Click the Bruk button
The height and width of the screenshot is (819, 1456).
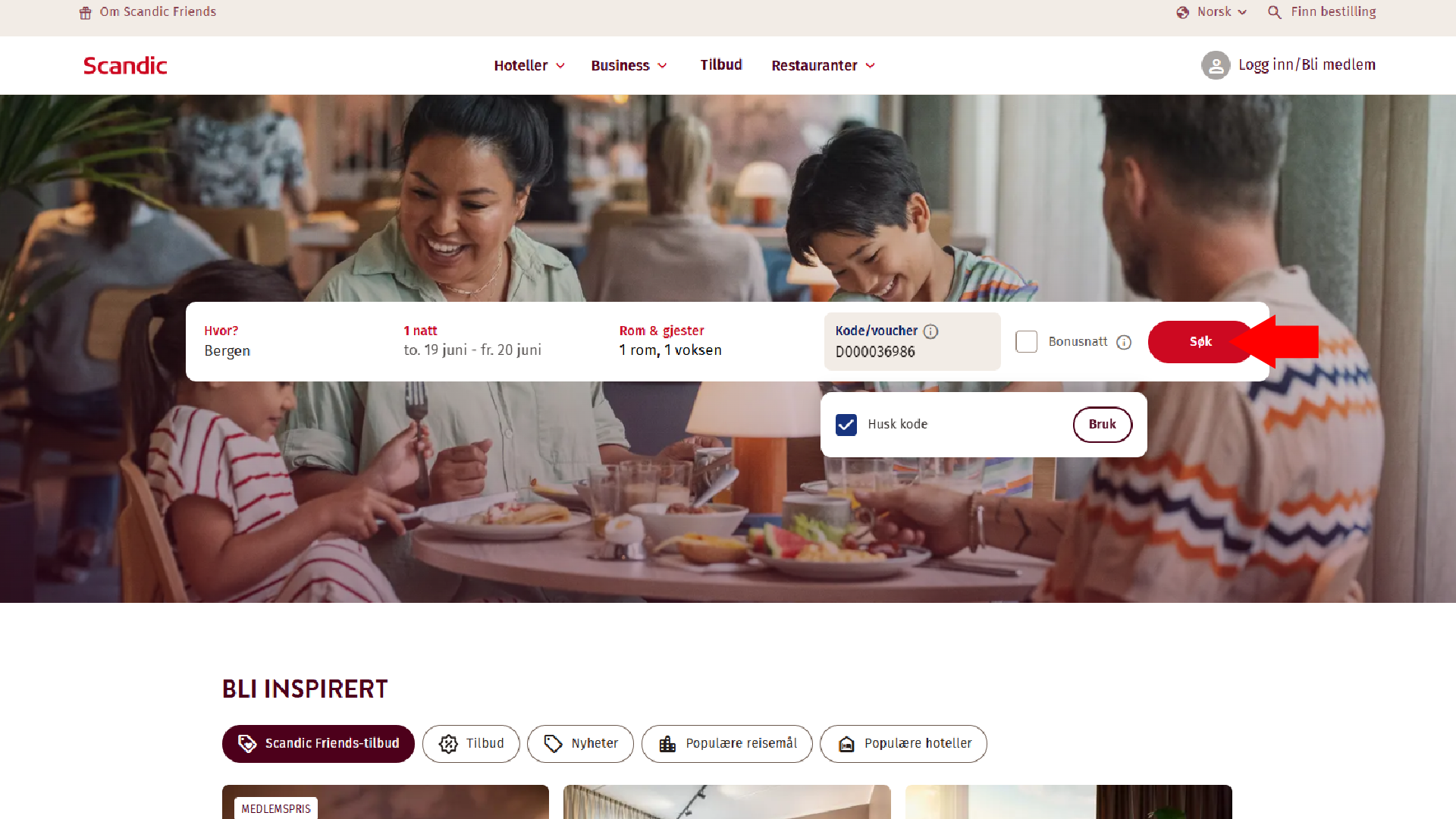1103,425
